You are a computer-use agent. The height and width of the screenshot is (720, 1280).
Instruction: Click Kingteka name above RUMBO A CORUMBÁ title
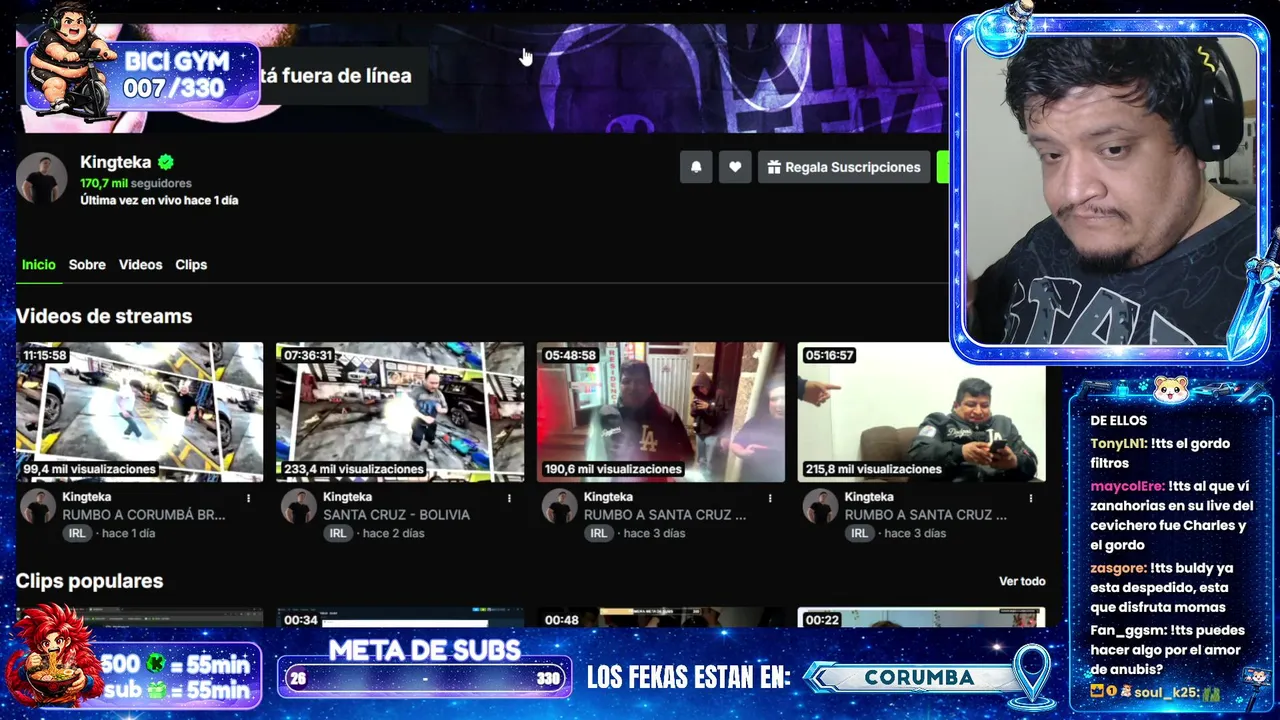87,497
